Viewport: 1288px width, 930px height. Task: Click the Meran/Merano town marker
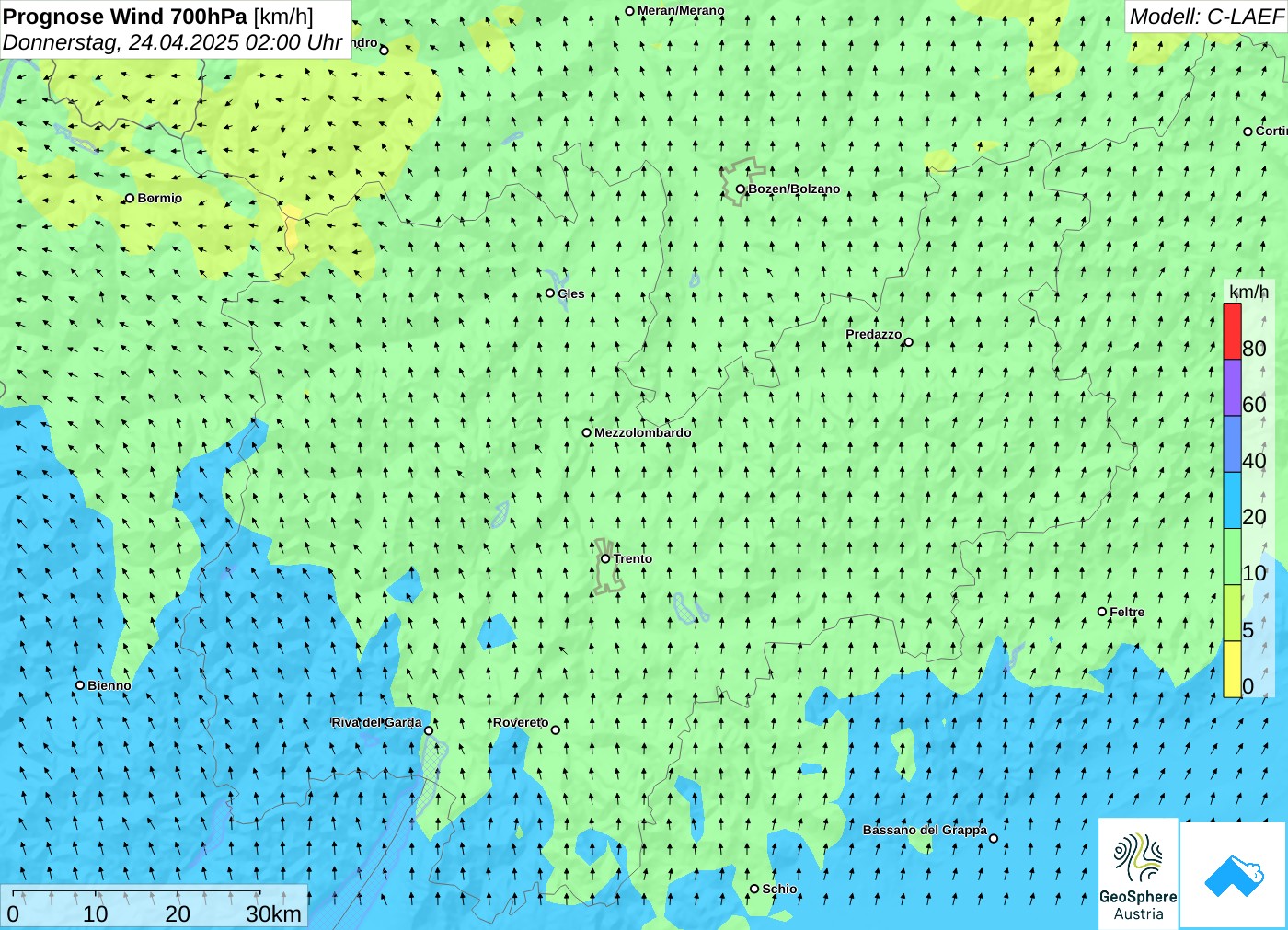click(629, 11)
